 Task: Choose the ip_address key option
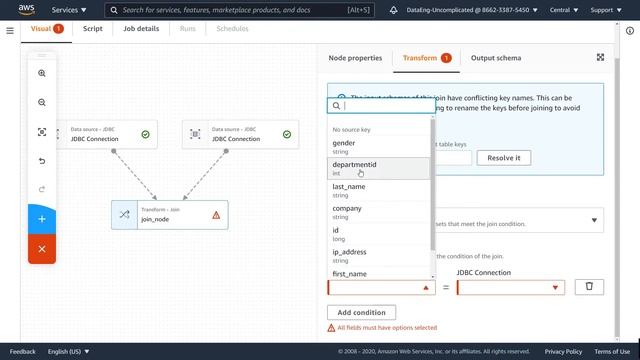point(379,256)
